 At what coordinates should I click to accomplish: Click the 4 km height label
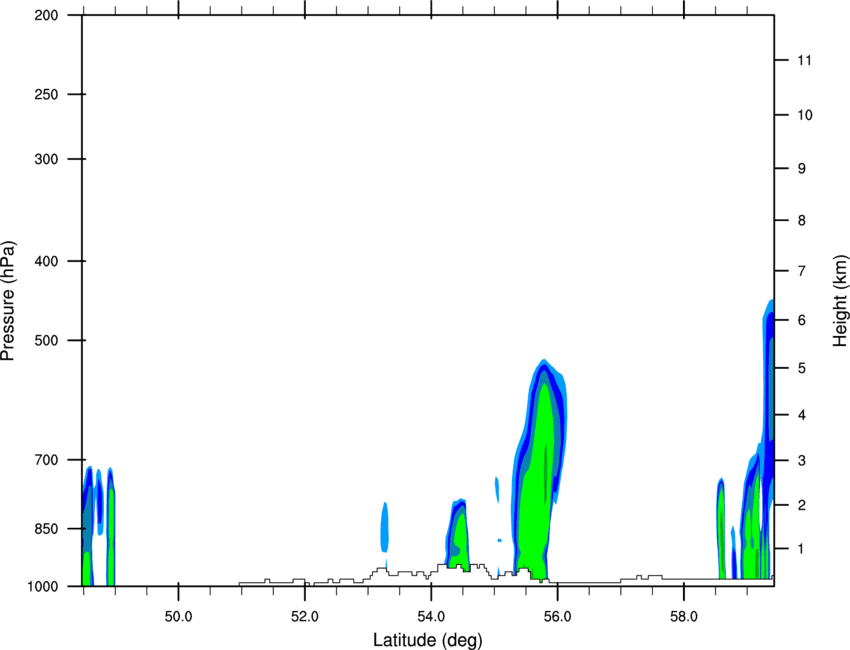point(802,415)
